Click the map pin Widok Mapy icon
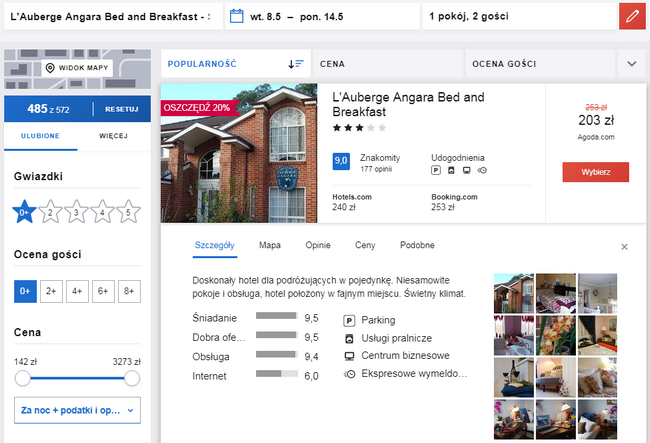Screen dimensions: 650x443 tap(50, 68)
